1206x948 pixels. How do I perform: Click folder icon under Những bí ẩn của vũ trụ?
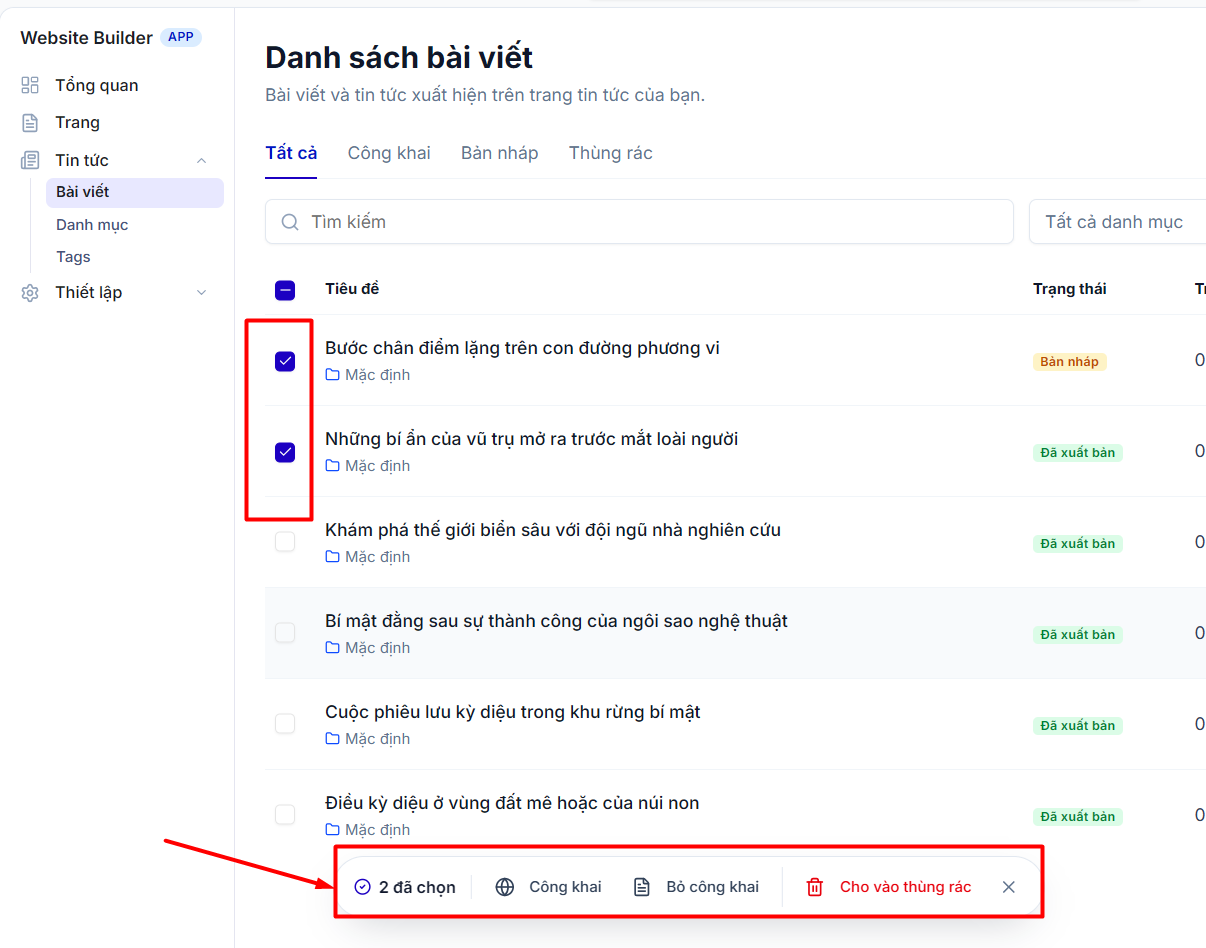coord(333,466)
